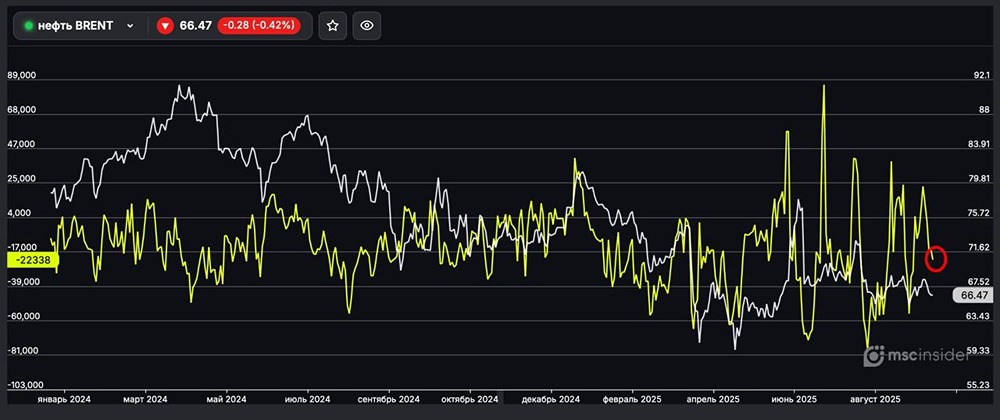Click the 92.1 label on right price axis
Image resolution: width=1000 pixels, height=420 pixels.
(x=978, y=76)
